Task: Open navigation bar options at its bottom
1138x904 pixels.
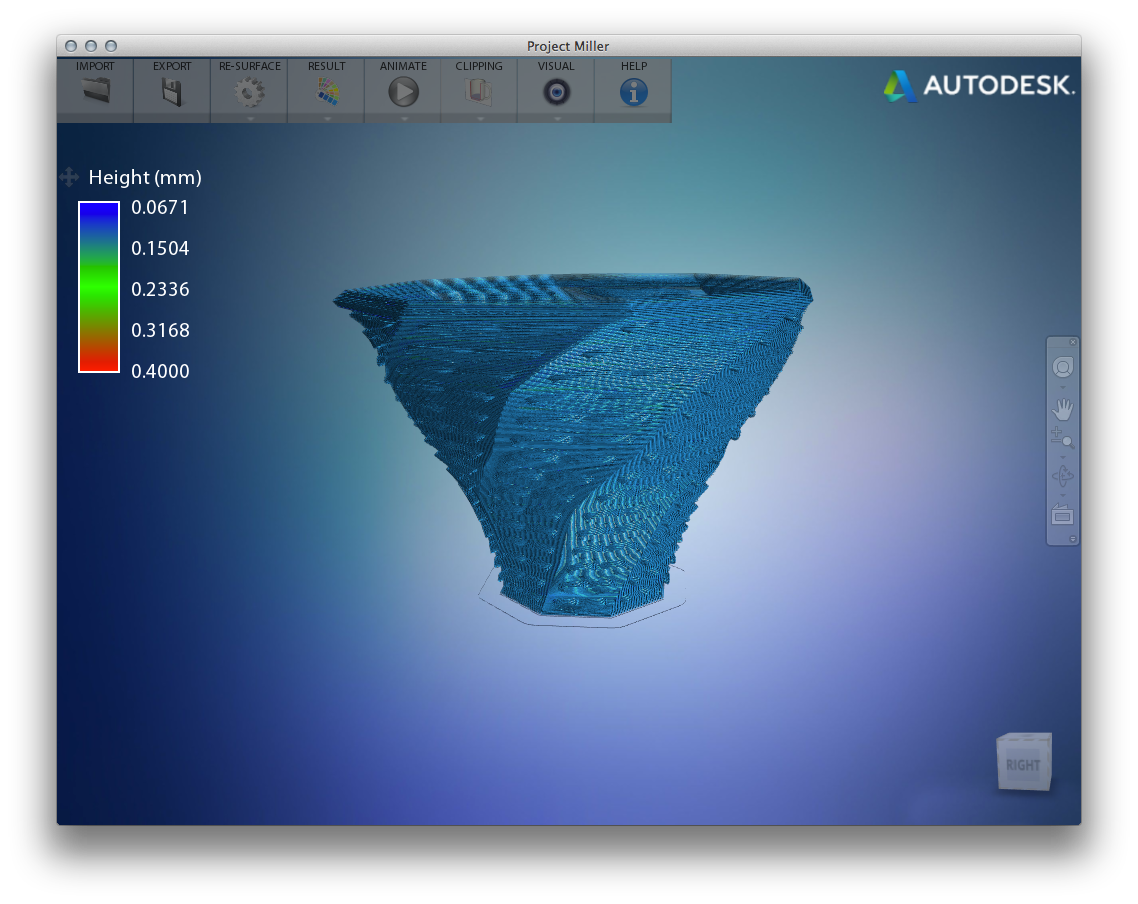Action: click(x=1073, y=539)
